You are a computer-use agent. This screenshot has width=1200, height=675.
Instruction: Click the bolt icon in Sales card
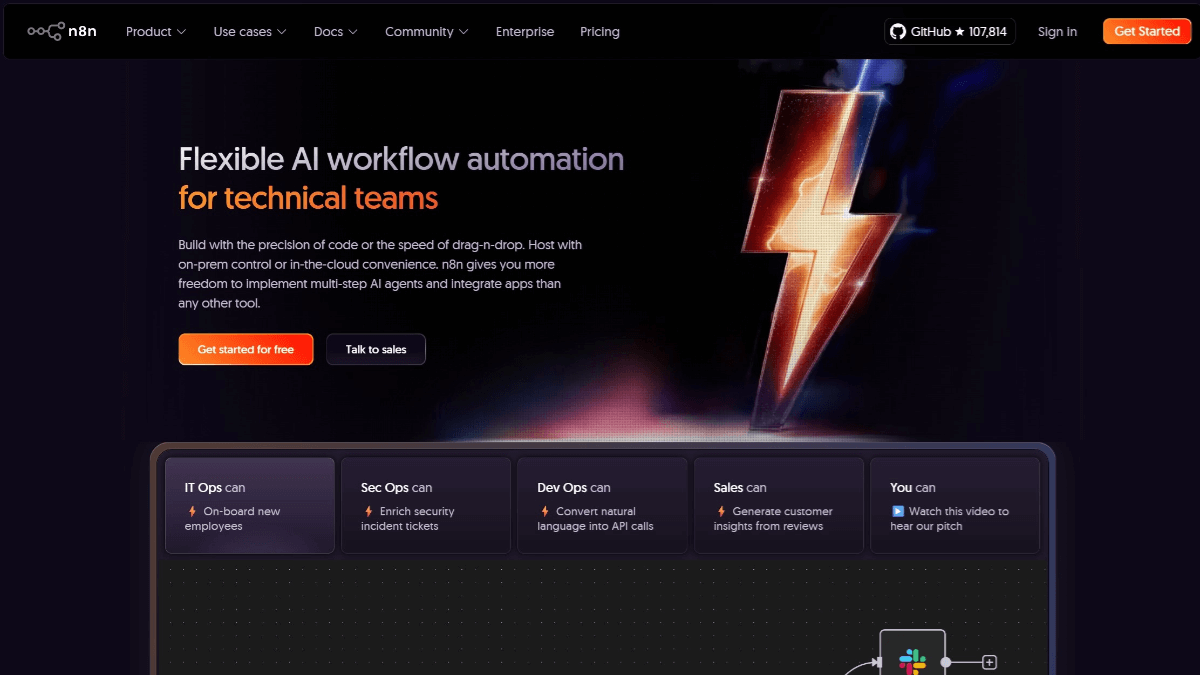tap(721, 511)
